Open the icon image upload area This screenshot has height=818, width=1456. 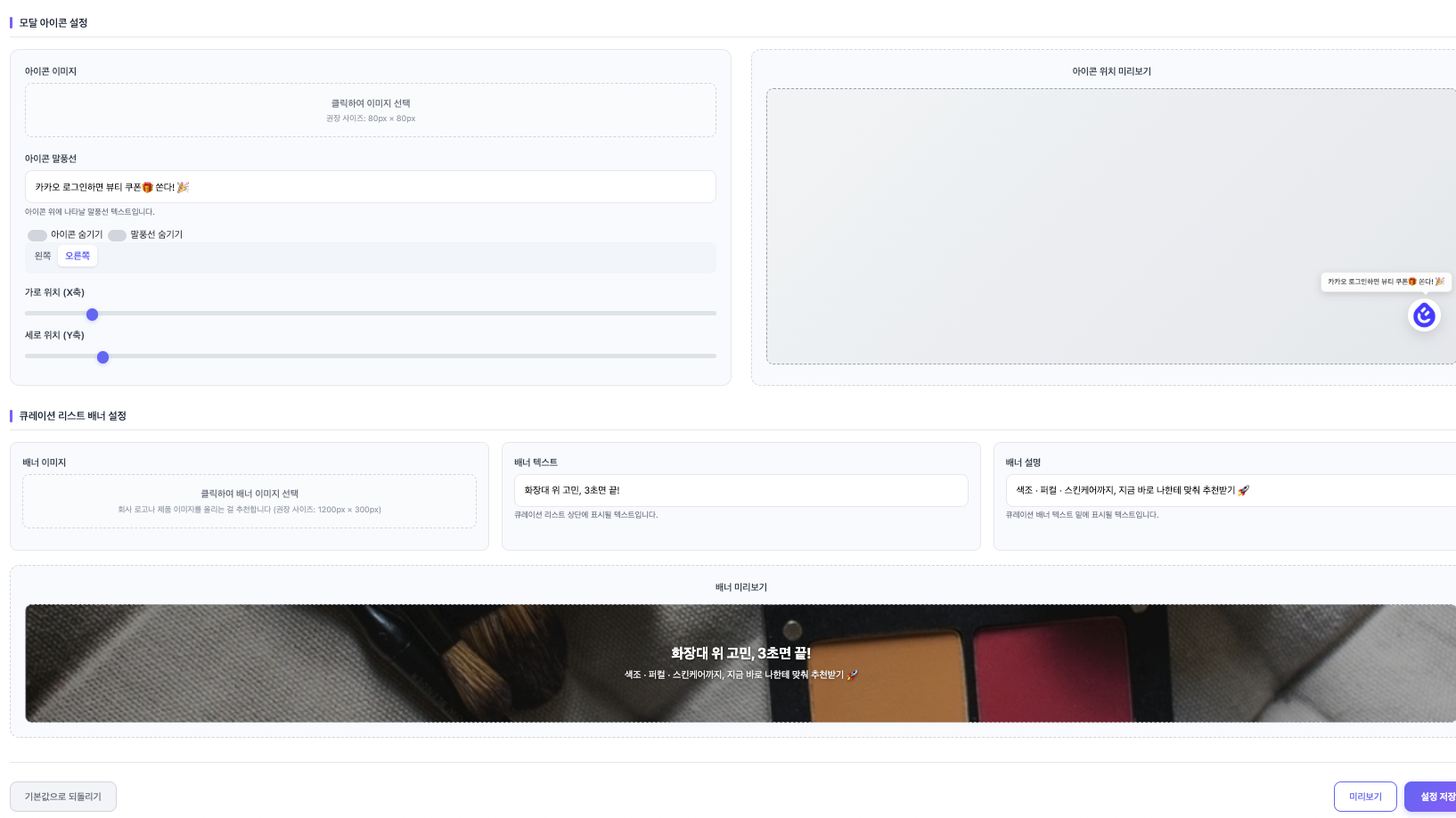coord(370,110)
